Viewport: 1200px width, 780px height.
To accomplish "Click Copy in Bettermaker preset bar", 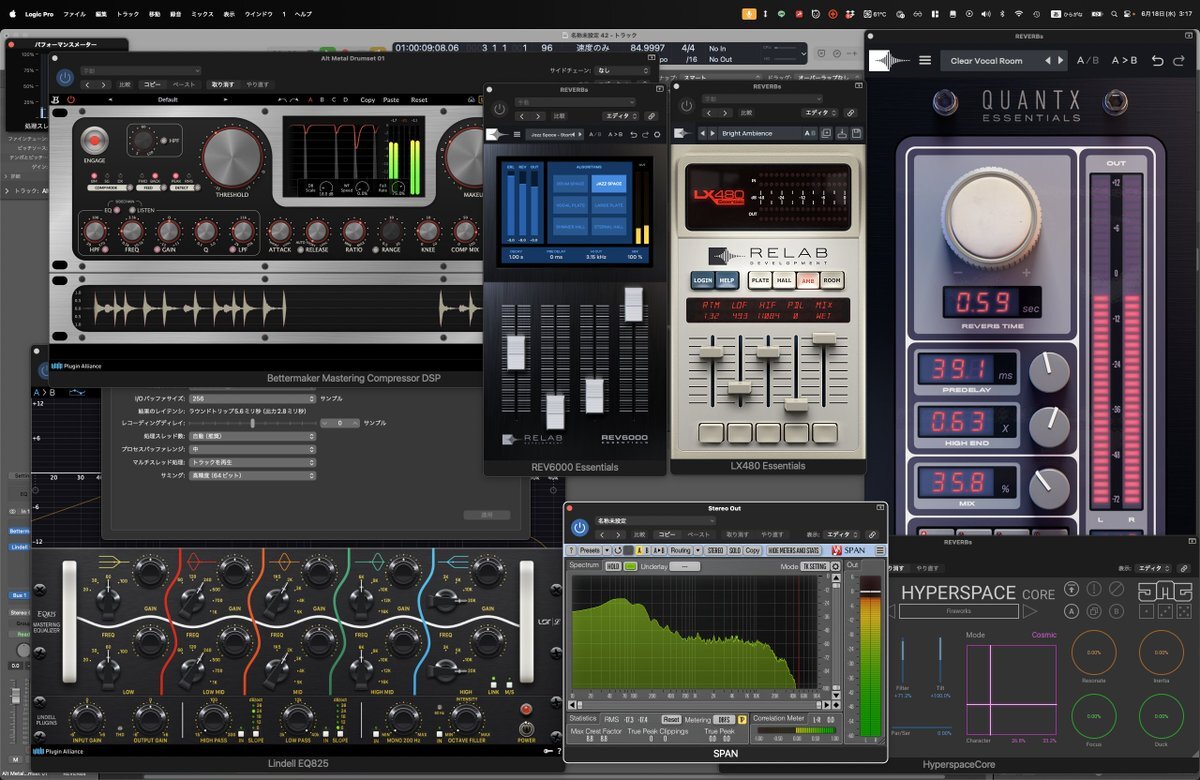I will coord(367,100).
